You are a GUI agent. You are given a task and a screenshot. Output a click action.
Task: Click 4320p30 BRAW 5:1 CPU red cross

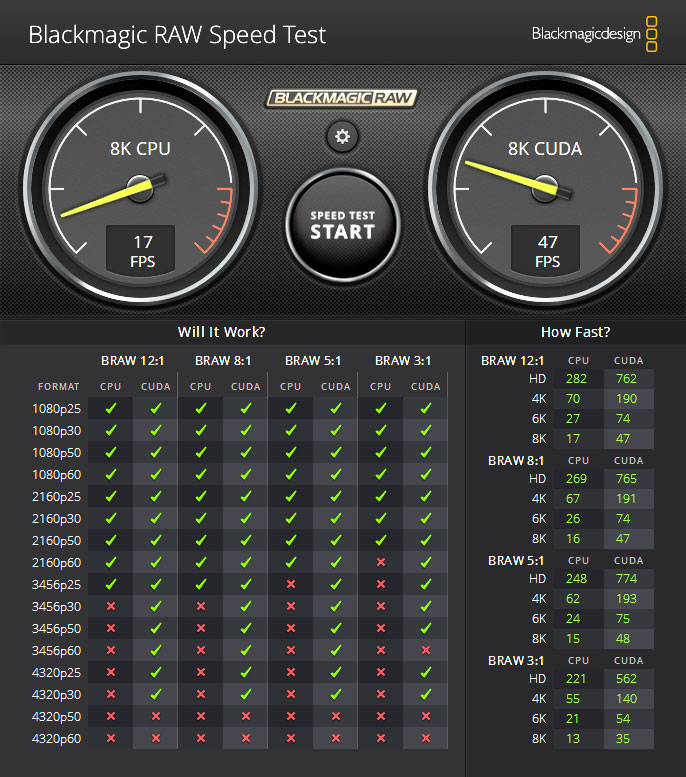tap(290, 694)
